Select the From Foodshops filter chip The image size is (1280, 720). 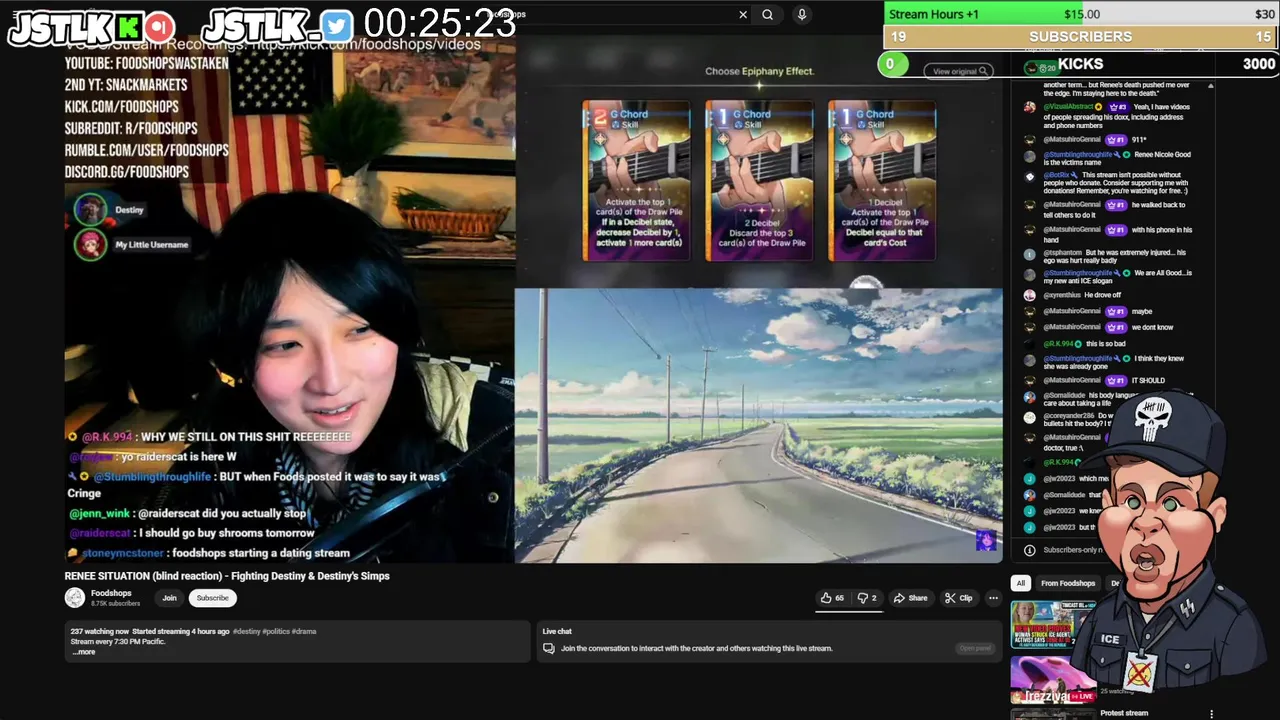click(x=1068, y=583)
